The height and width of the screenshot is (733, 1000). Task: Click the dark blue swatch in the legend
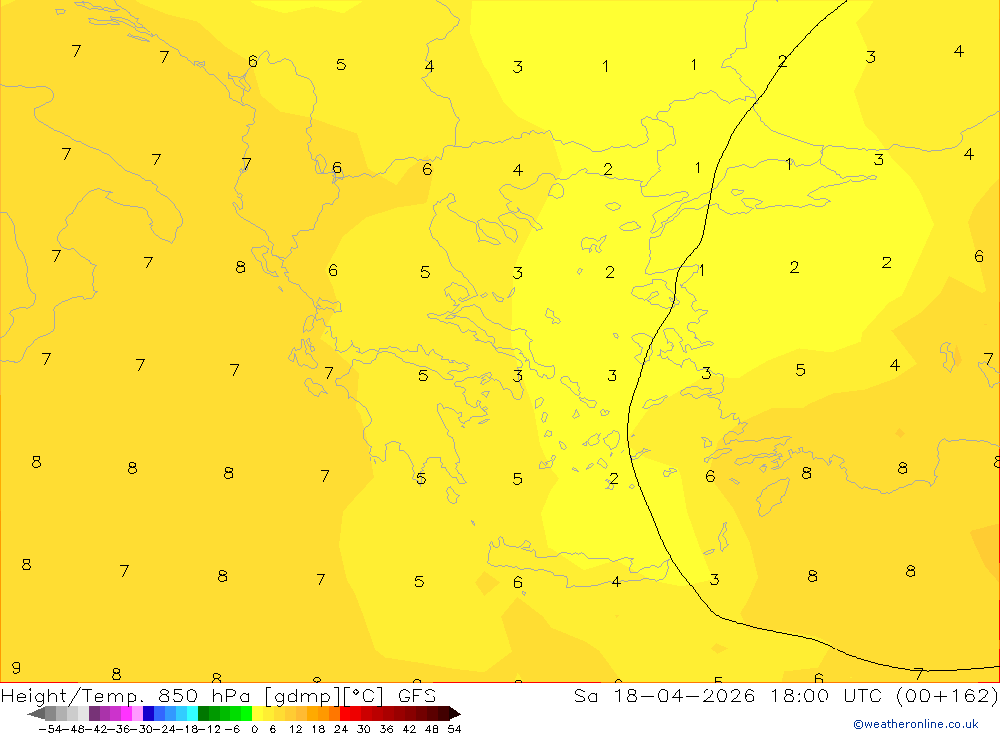point(148,714)
